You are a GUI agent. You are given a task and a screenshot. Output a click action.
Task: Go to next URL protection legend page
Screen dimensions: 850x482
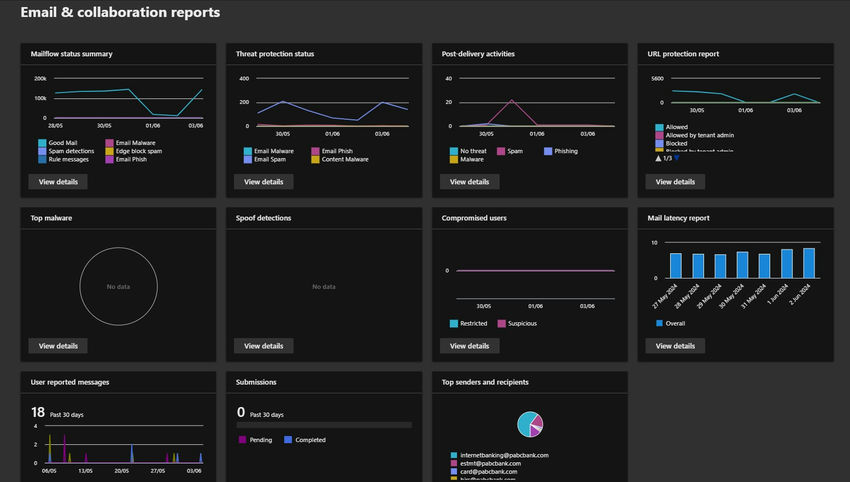676,158
